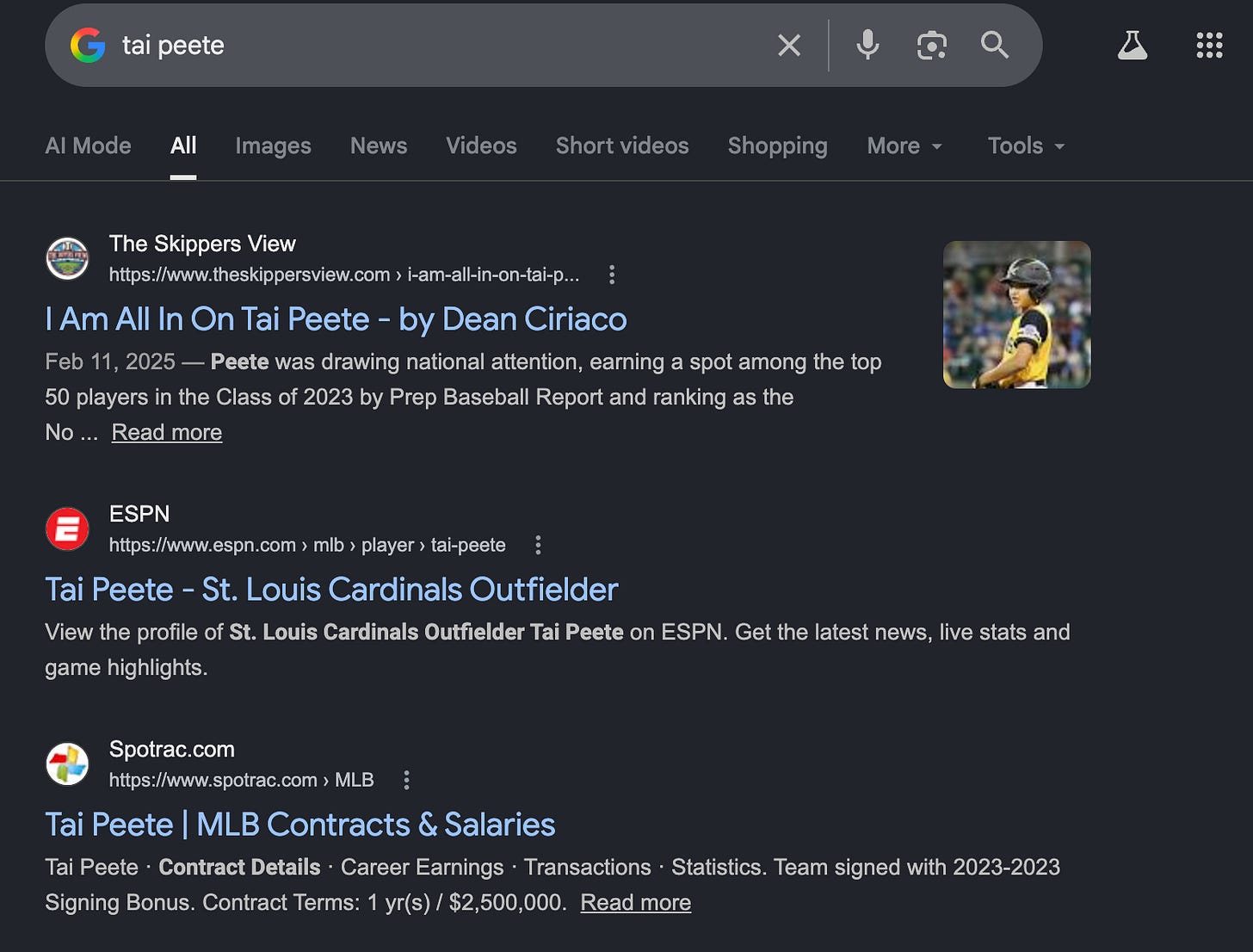Click the baseball player thumbnail image
Viewport: 1253px width, 952px height.
point(1016,314)
